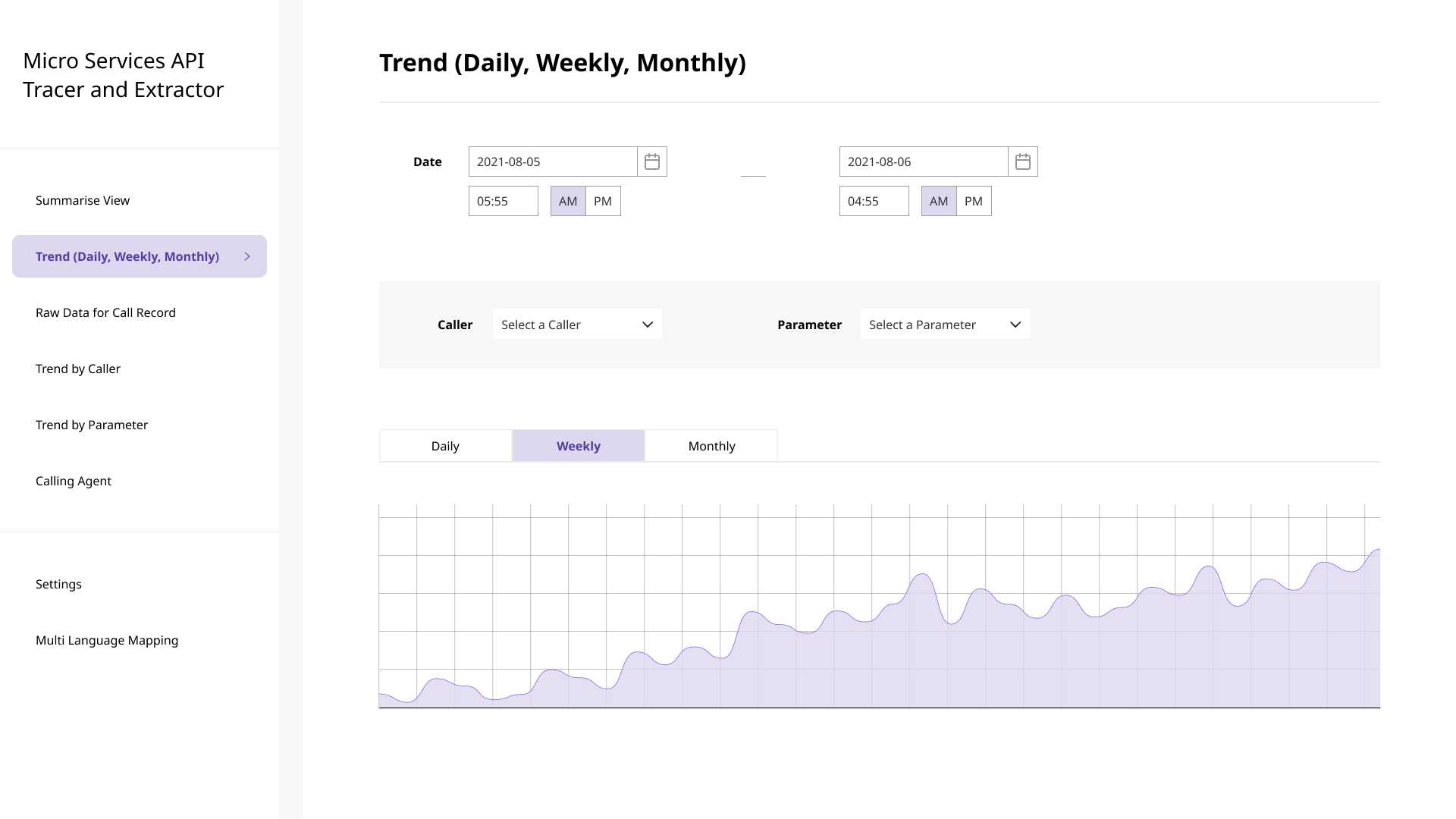The height and width of the screenshot is (819, 1456).
Task: Select AM for the end time
Action: coord(939,201)
